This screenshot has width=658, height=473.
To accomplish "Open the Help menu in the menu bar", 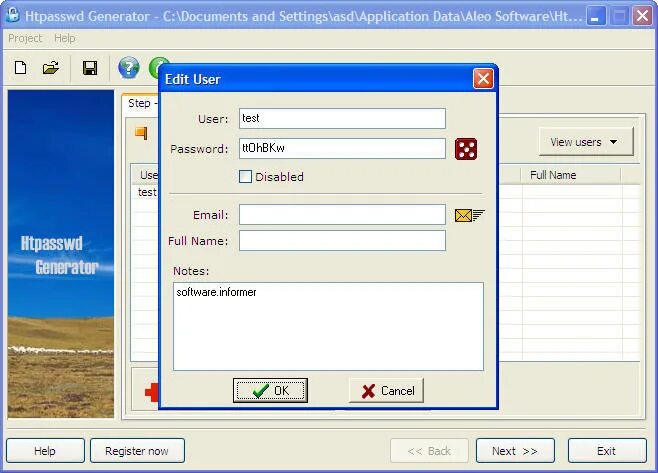I will [65, 38].
